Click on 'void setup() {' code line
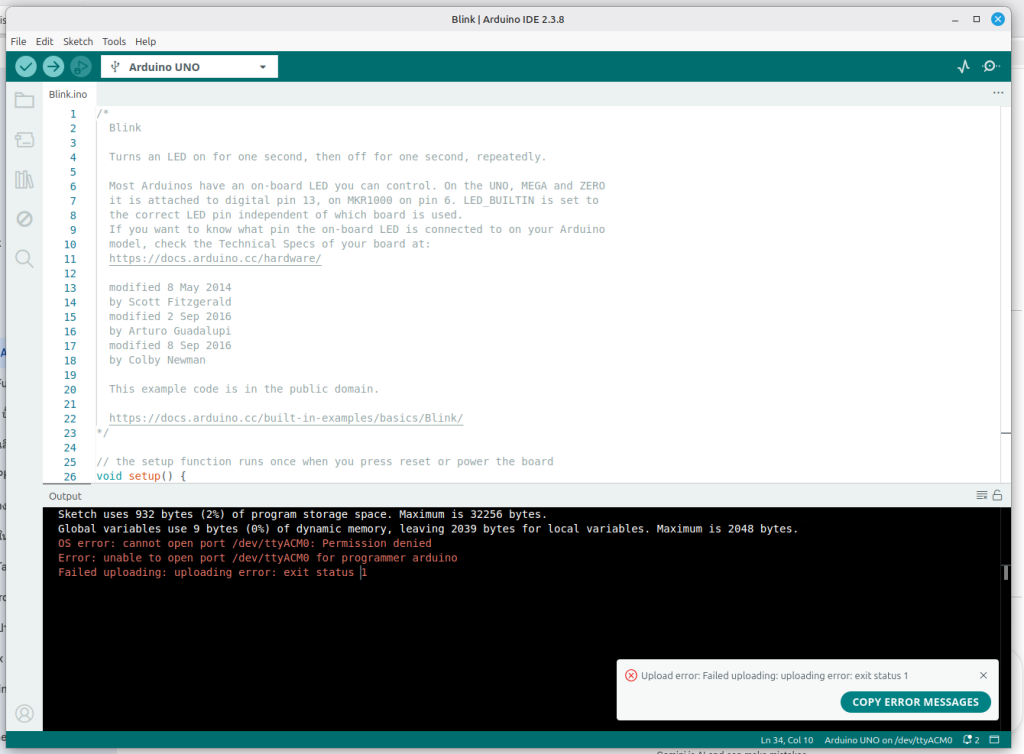Screen dimensions: 1024x754 [x=141, y=476]
